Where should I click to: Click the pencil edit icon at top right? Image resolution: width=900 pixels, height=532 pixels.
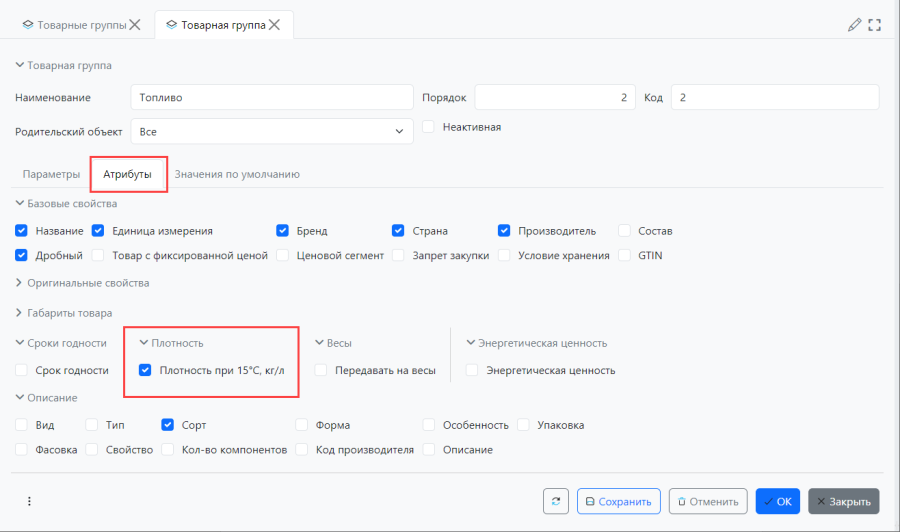click(854, 25)
